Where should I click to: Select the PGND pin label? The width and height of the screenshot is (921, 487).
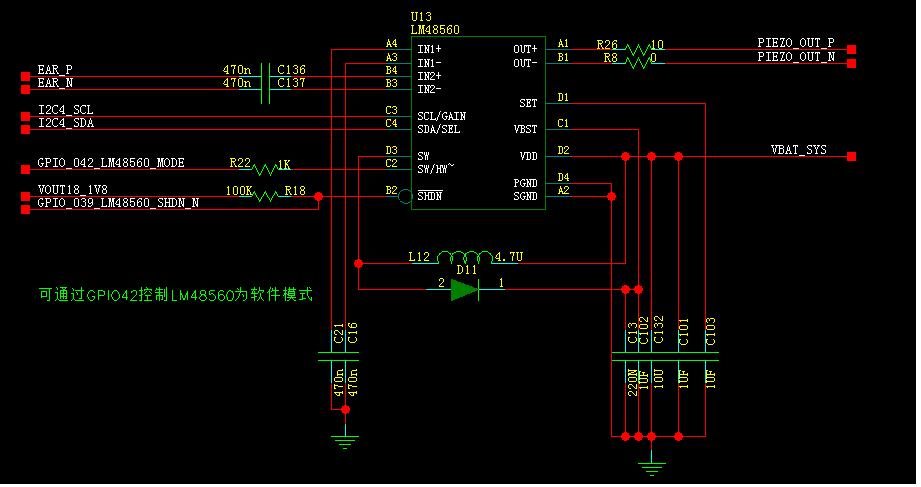pyautogui.click(x=525, y=183)
